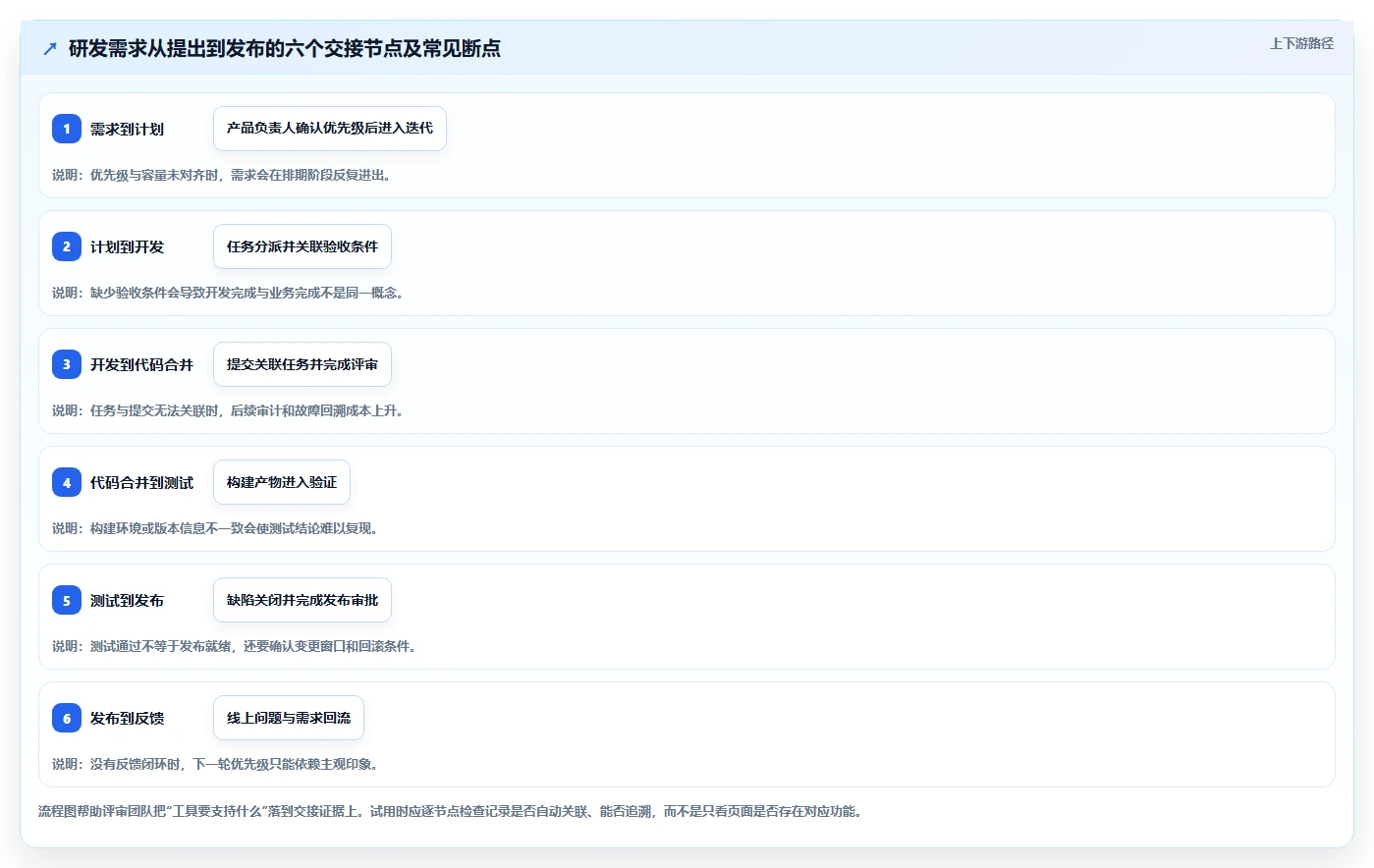Image resolution: width=1374 pixels, height=868 pixels.
Task: Click the 产品负责人确认优先级后进入迭代 chip
Action: 330,129
